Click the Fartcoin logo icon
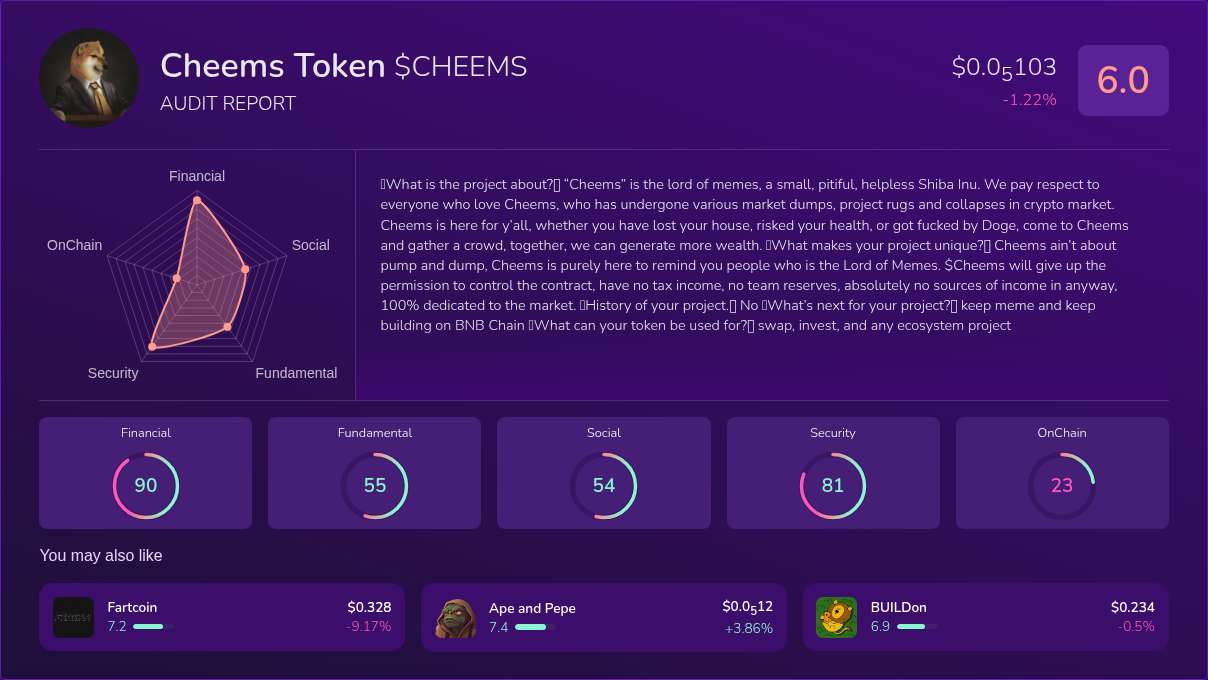Viewport: 1208px width, 680px height. [74, 617]
